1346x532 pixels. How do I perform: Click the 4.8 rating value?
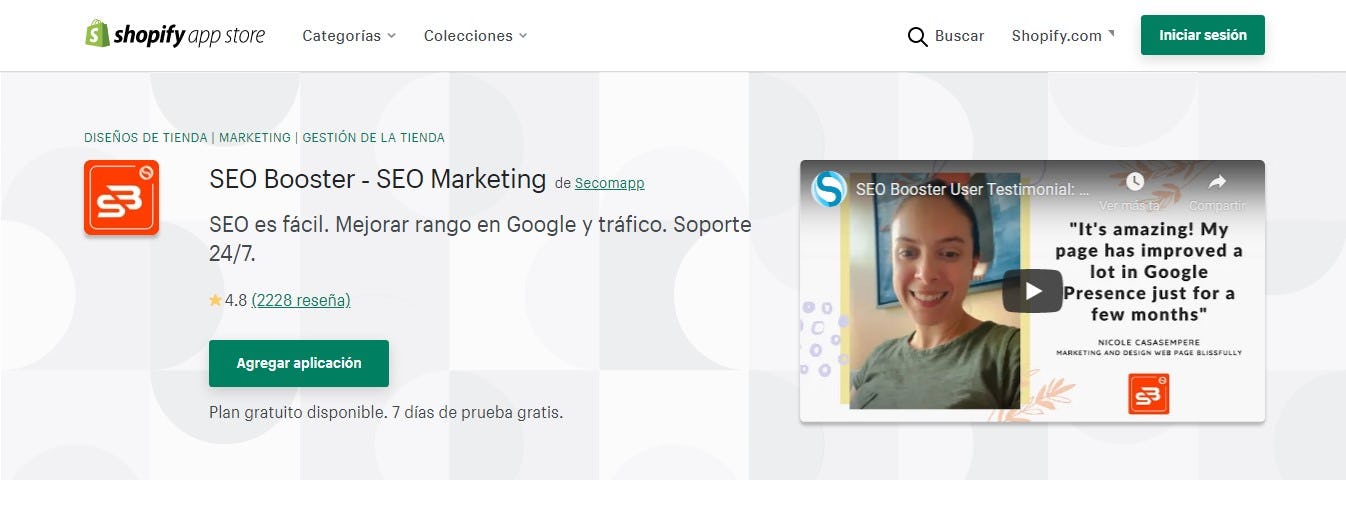coord(236,300)
